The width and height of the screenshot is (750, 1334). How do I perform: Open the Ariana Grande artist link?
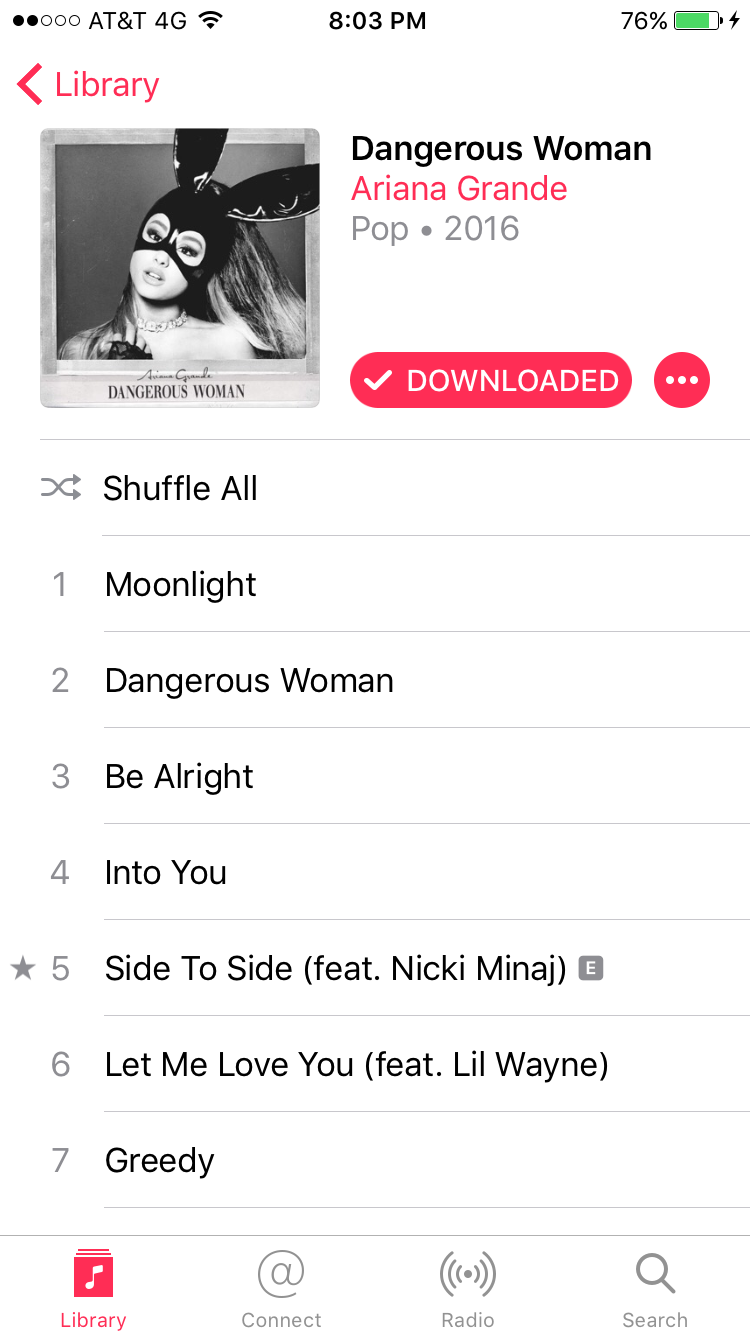[x=459, y=188]
